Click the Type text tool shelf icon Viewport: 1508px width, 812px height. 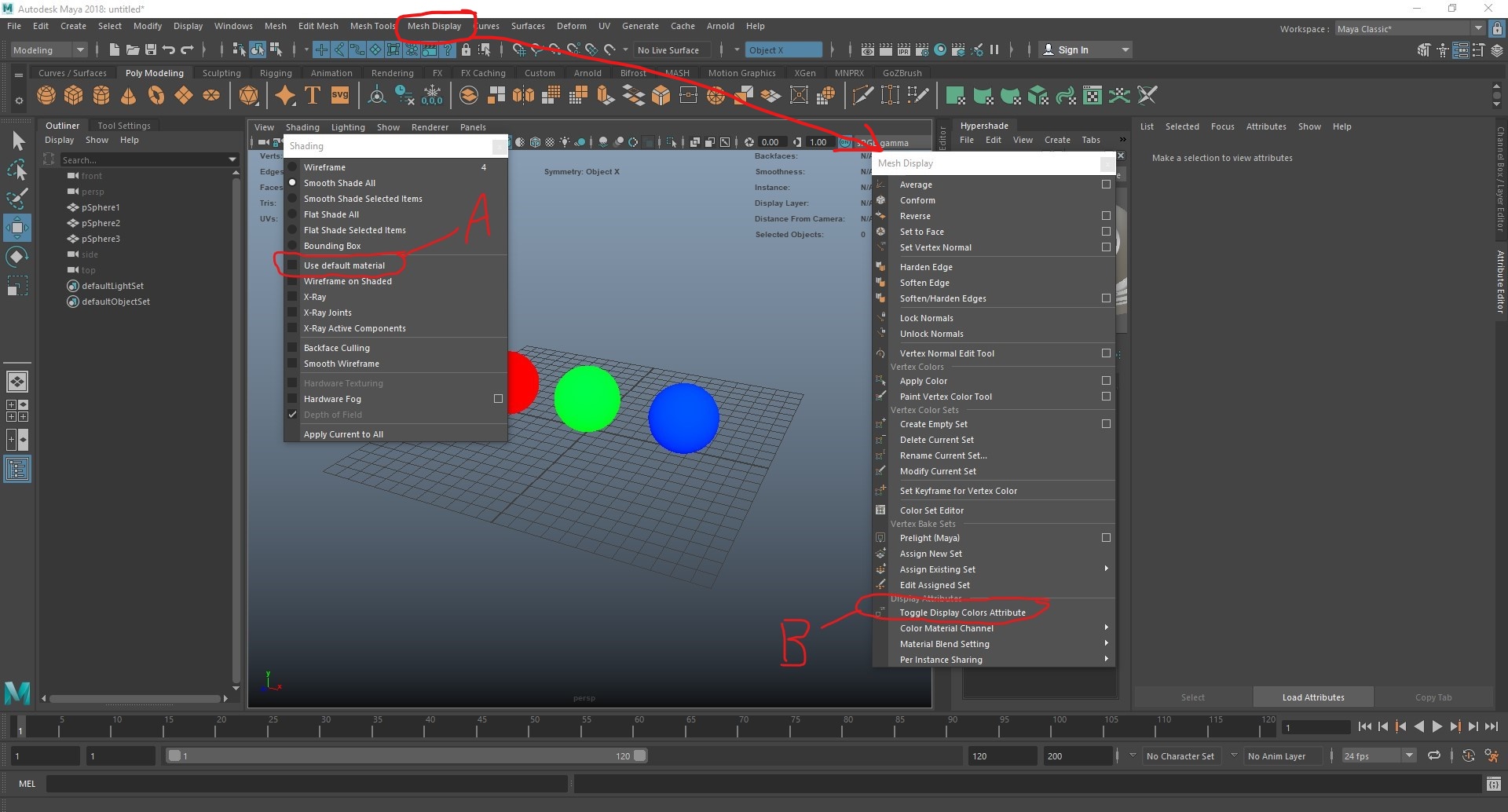(313, 96)
